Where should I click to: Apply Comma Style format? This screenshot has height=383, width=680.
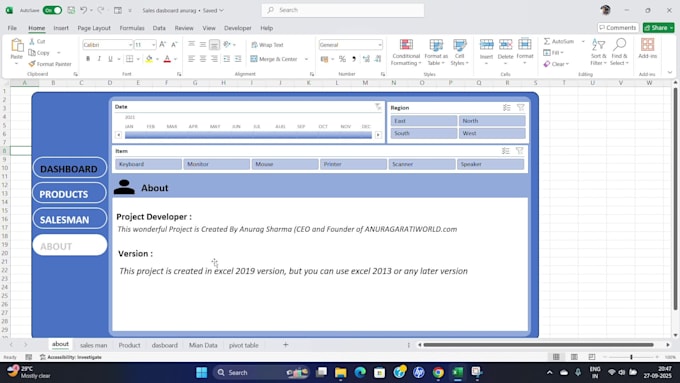(354, 59)
